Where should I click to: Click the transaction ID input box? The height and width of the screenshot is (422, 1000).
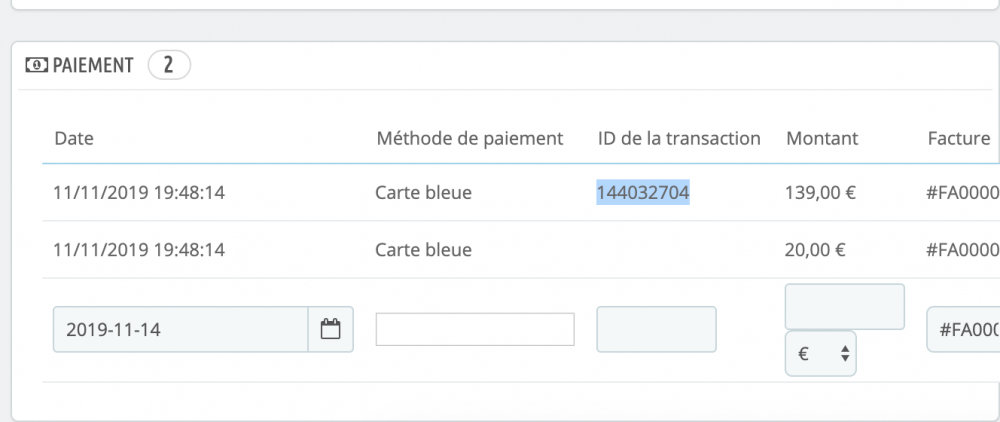tap(656, 329)
